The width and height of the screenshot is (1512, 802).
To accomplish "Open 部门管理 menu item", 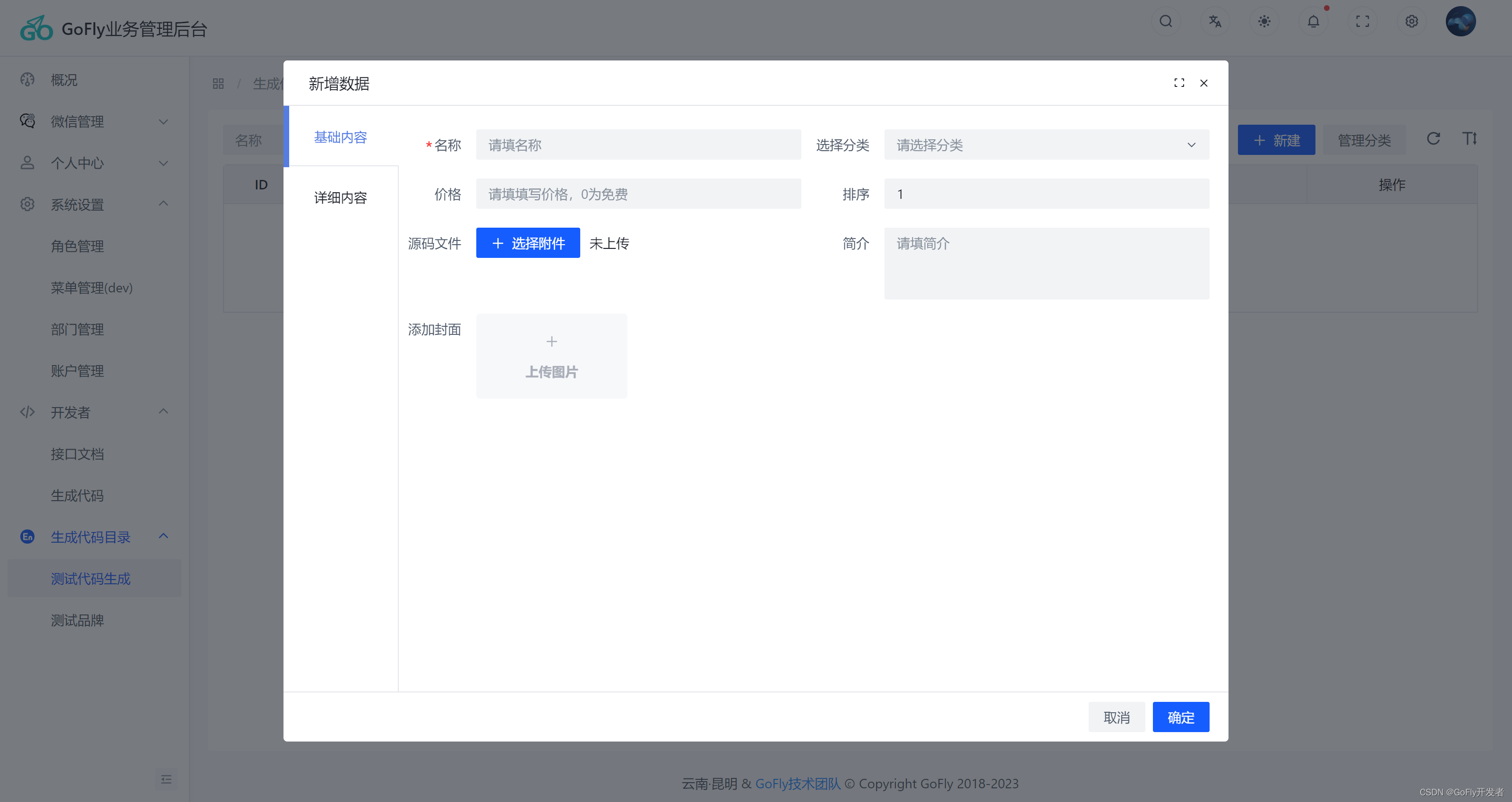I will point(77,329).
